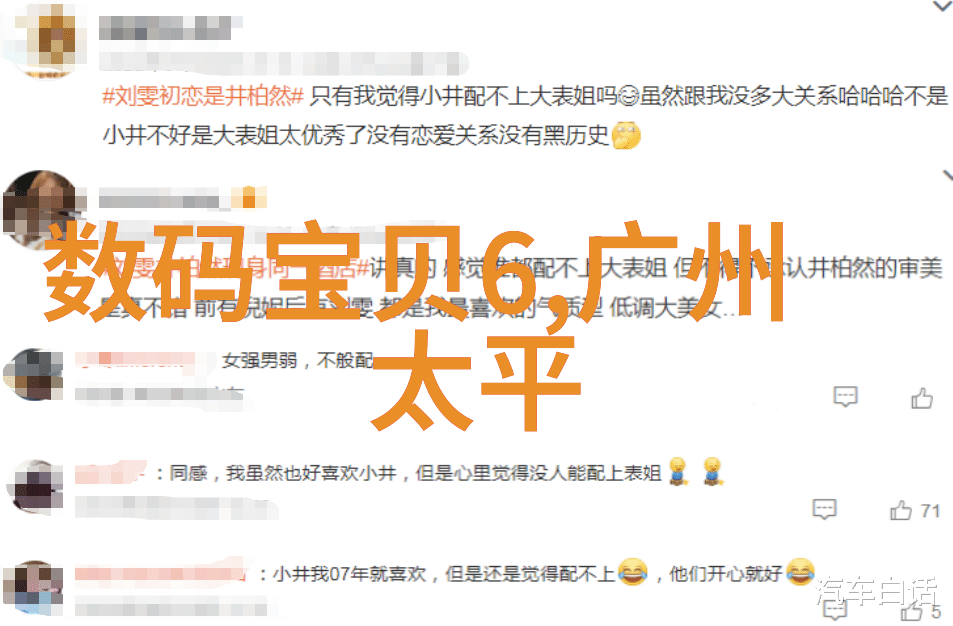
Task: Click the username on 小井我07年就喜欢 comment
Action: click(x=161, y=574)
